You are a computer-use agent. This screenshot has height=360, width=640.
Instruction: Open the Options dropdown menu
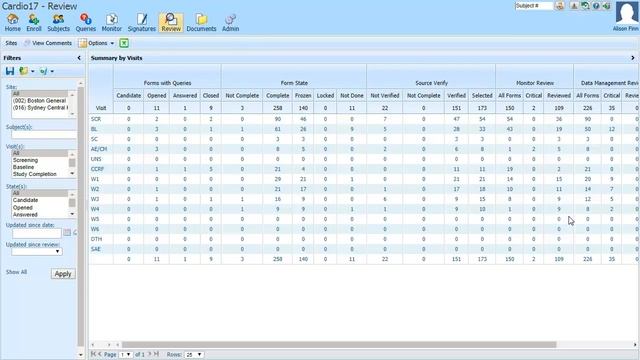(x=97, y=43)
